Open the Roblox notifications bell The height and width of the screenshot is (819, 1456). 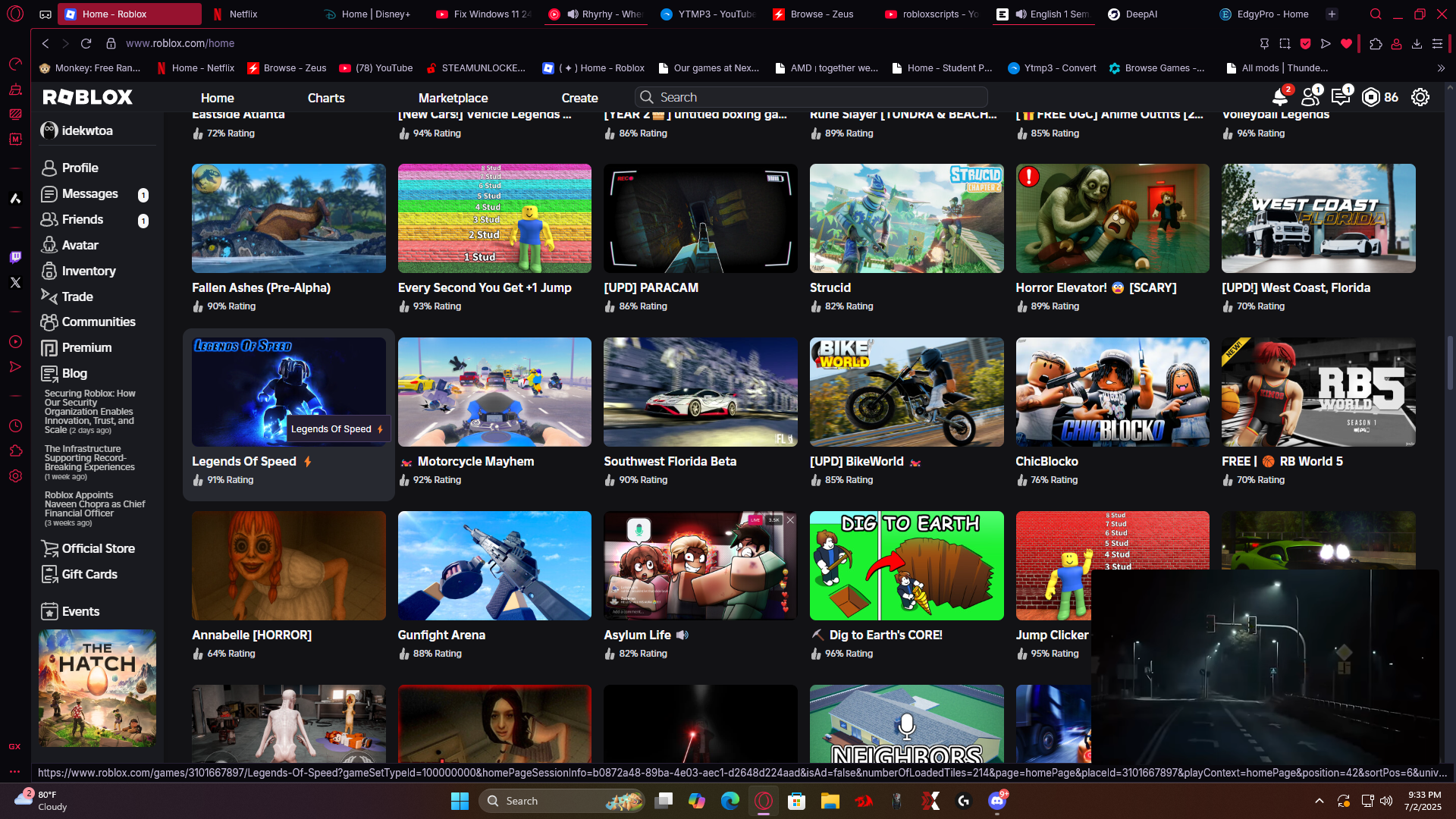[1280, 97]
